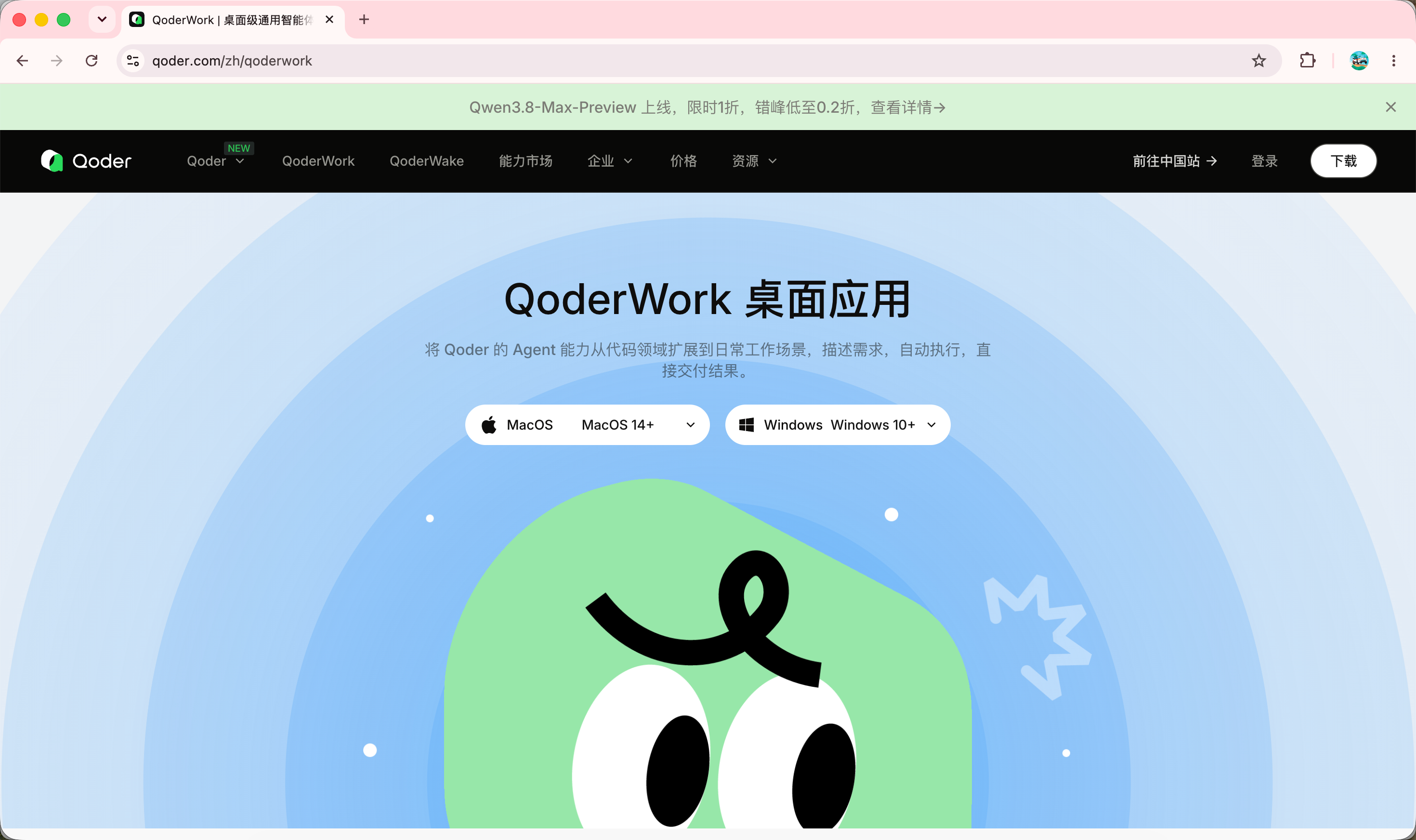The image size is (1416, 840).
Task: View site information for qoder.com
Action: pos(133,61)
